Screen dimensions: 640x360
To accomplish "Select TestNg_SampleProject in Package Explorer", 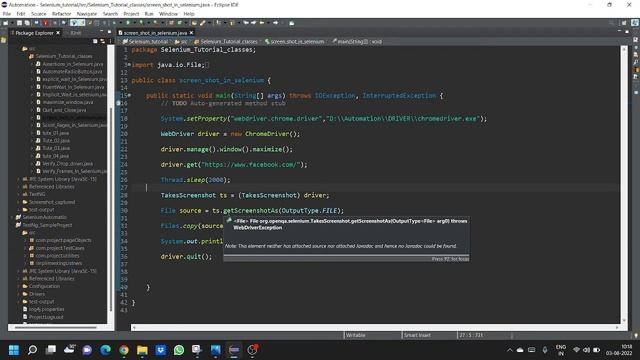I will point(47,225).
